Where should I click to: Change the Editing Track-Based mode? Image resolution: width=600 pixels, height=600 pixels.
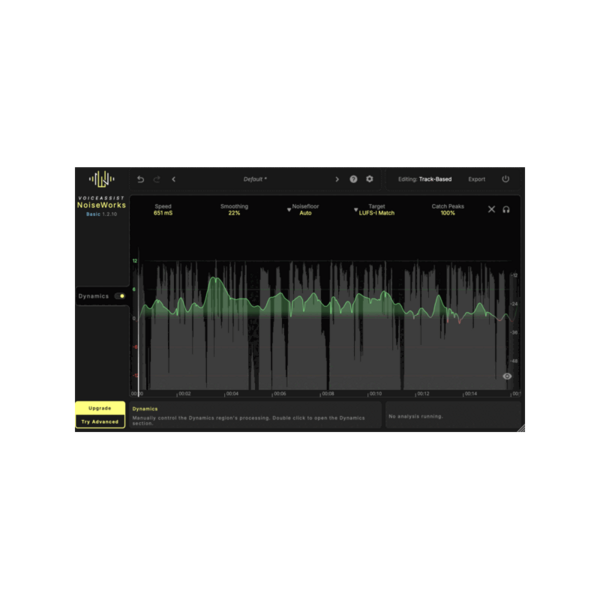point(425,179)
